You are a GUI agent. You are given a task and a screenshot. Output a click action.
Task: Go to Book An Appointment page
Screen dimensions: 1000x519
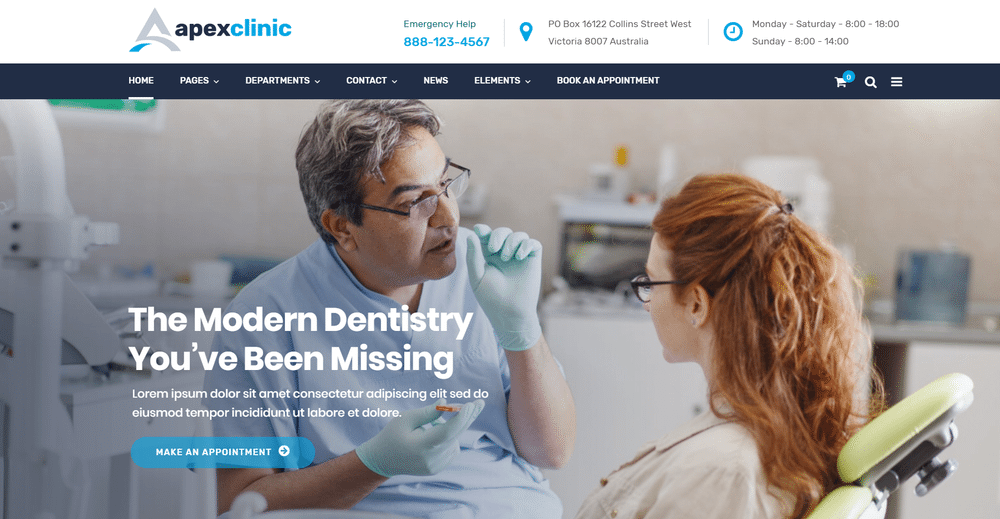click(x=608, y=80)
